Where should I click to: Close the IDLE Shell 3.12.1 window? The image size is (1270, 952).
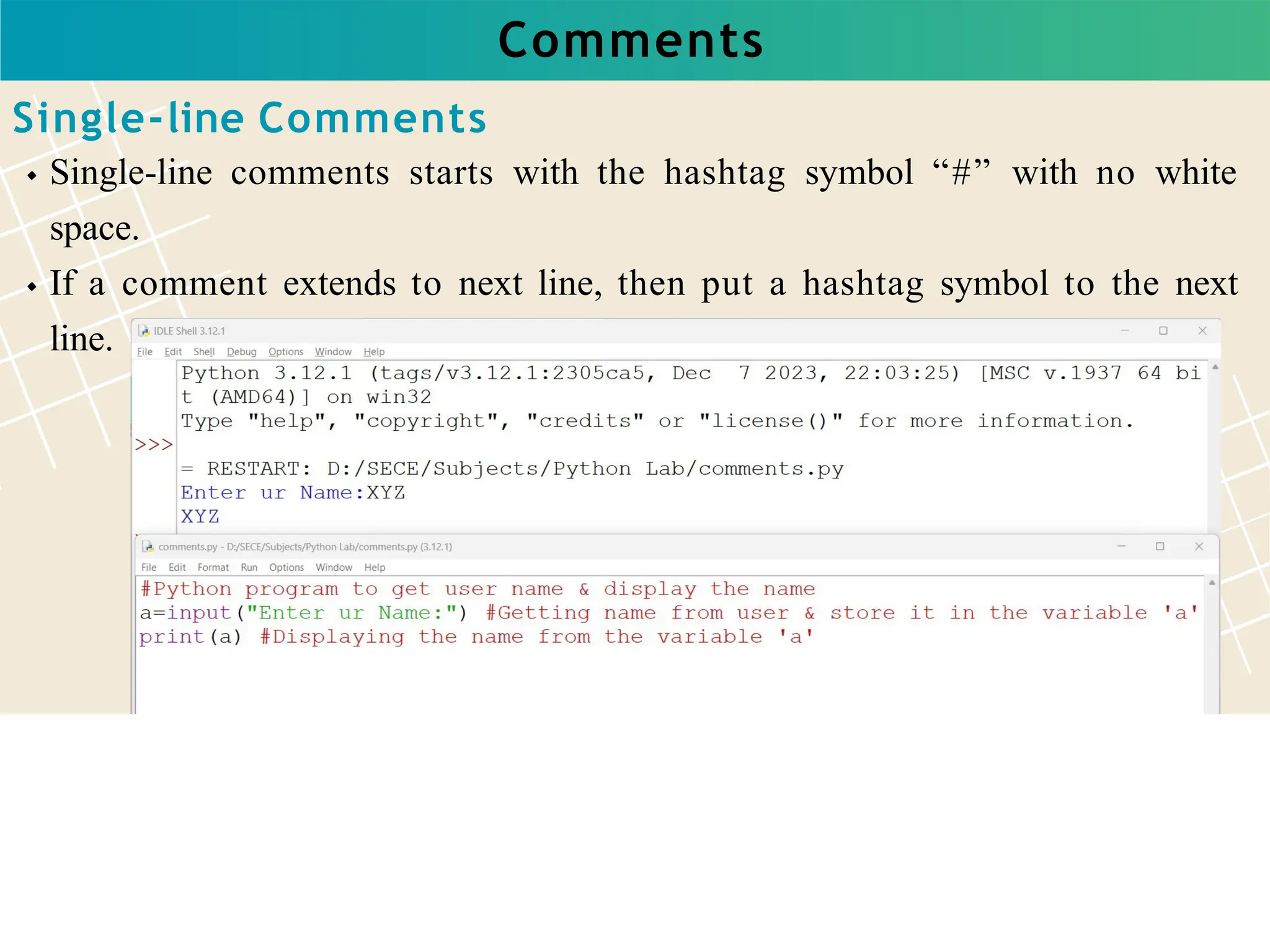(1202, 331)
